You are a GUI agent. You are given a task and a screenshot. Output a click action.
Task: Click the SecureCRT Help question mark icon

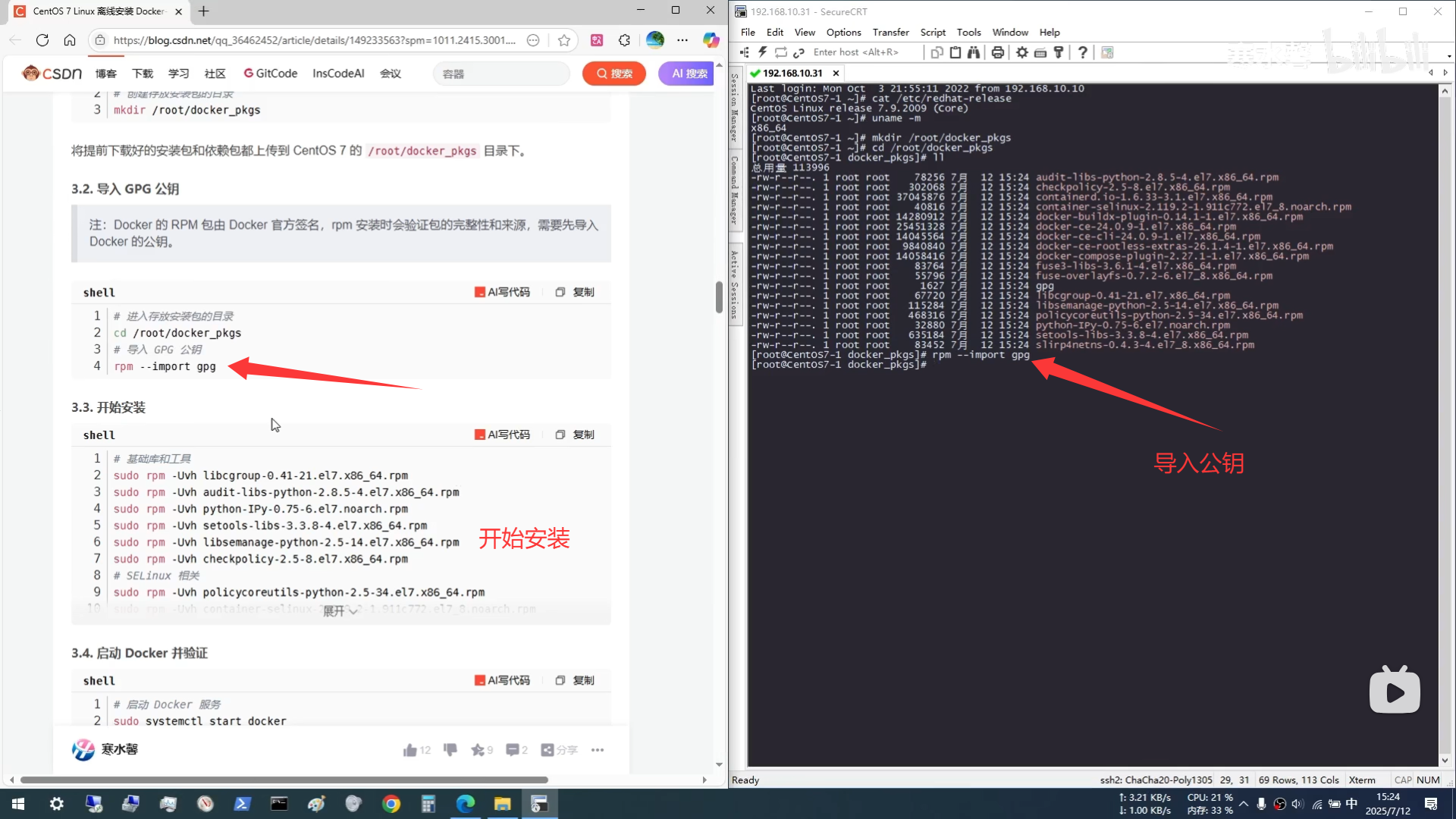(1083, 52)
